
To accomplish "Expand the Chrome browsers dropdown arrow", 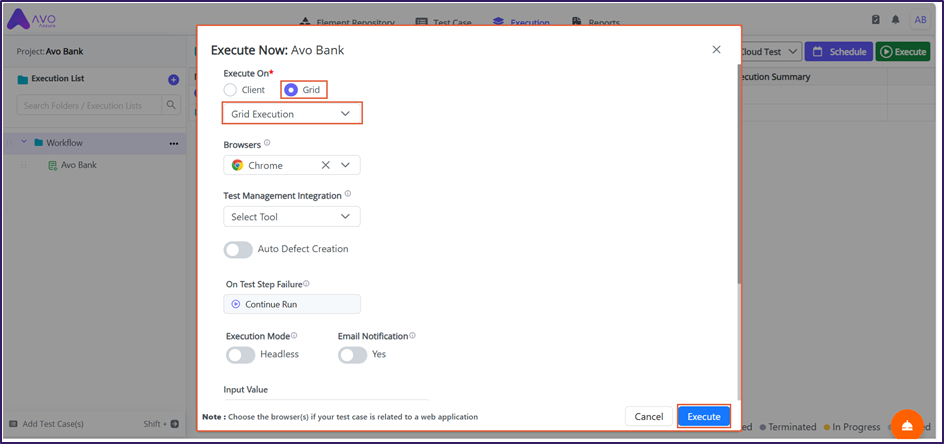I will coord(345,165).
